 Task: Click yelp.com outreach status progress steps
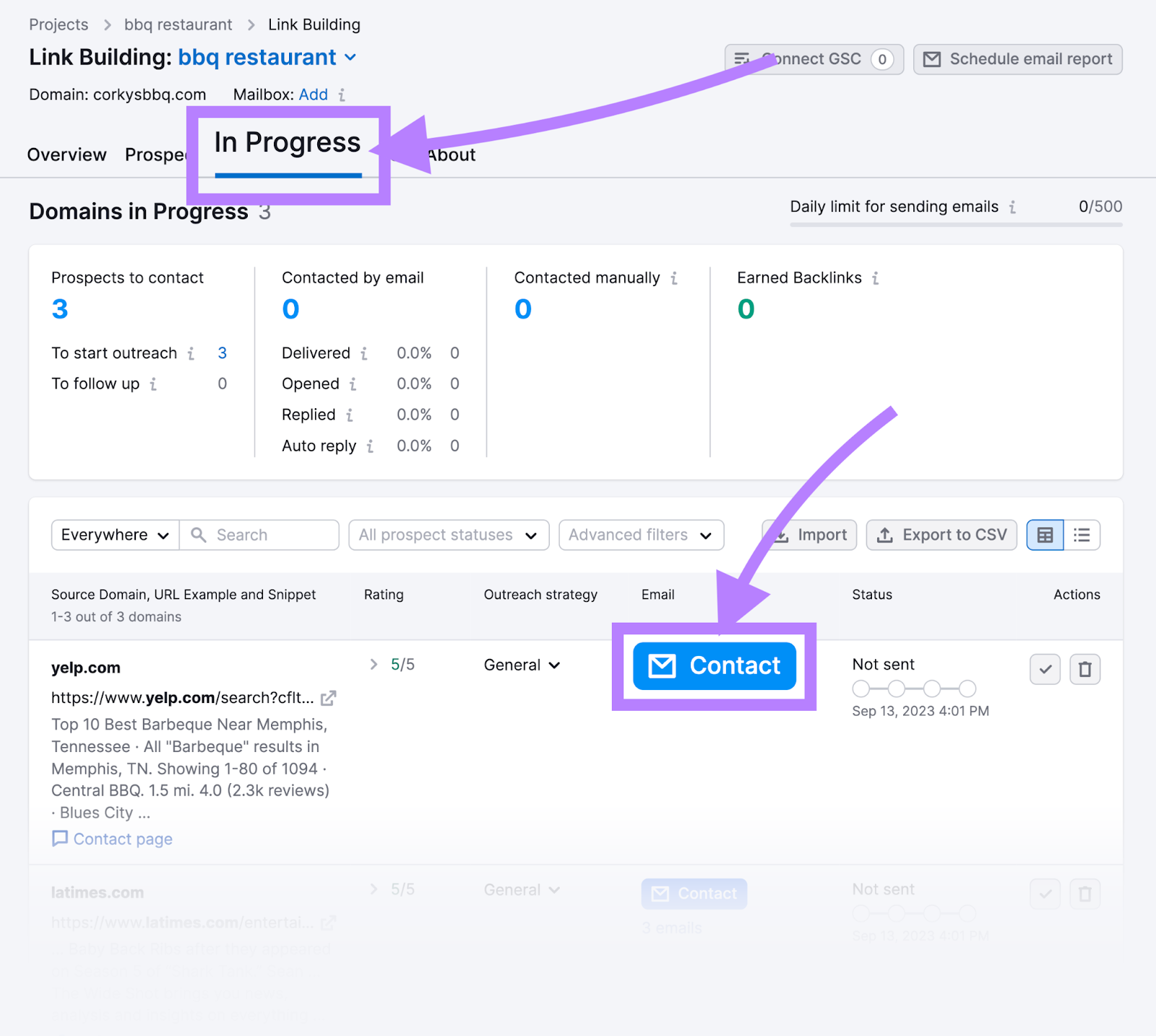tap(914, 688)
